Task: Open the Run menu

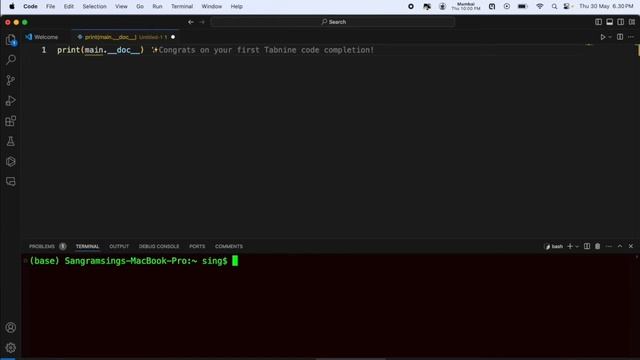Action: pos(157,7)
